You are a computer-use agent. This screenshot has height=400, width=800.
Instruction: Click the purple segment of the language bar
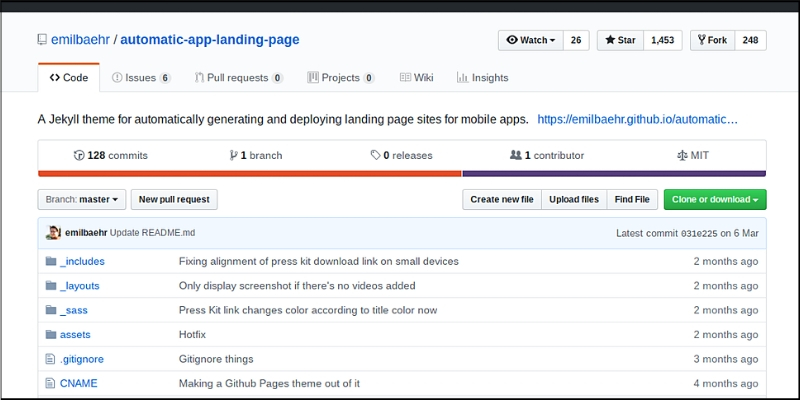pos(614,174)
